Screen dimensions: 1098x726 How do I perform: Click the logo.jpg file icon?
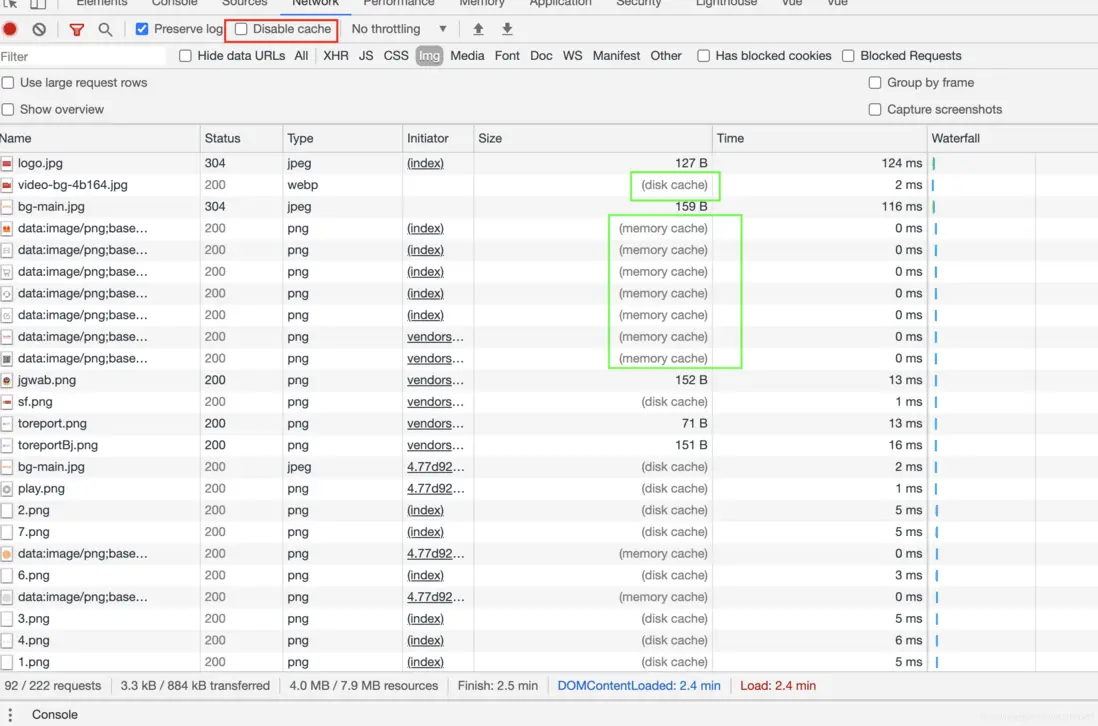tap(7, 163)
